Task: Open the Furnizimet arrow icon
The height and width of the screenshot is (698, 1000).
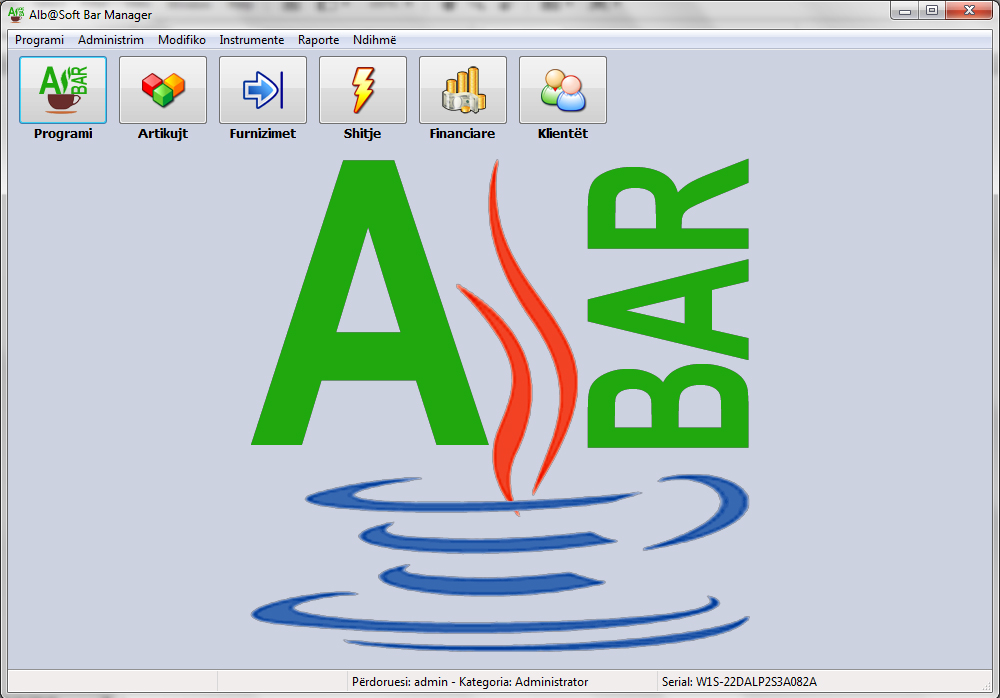Action: click(263, 90)
